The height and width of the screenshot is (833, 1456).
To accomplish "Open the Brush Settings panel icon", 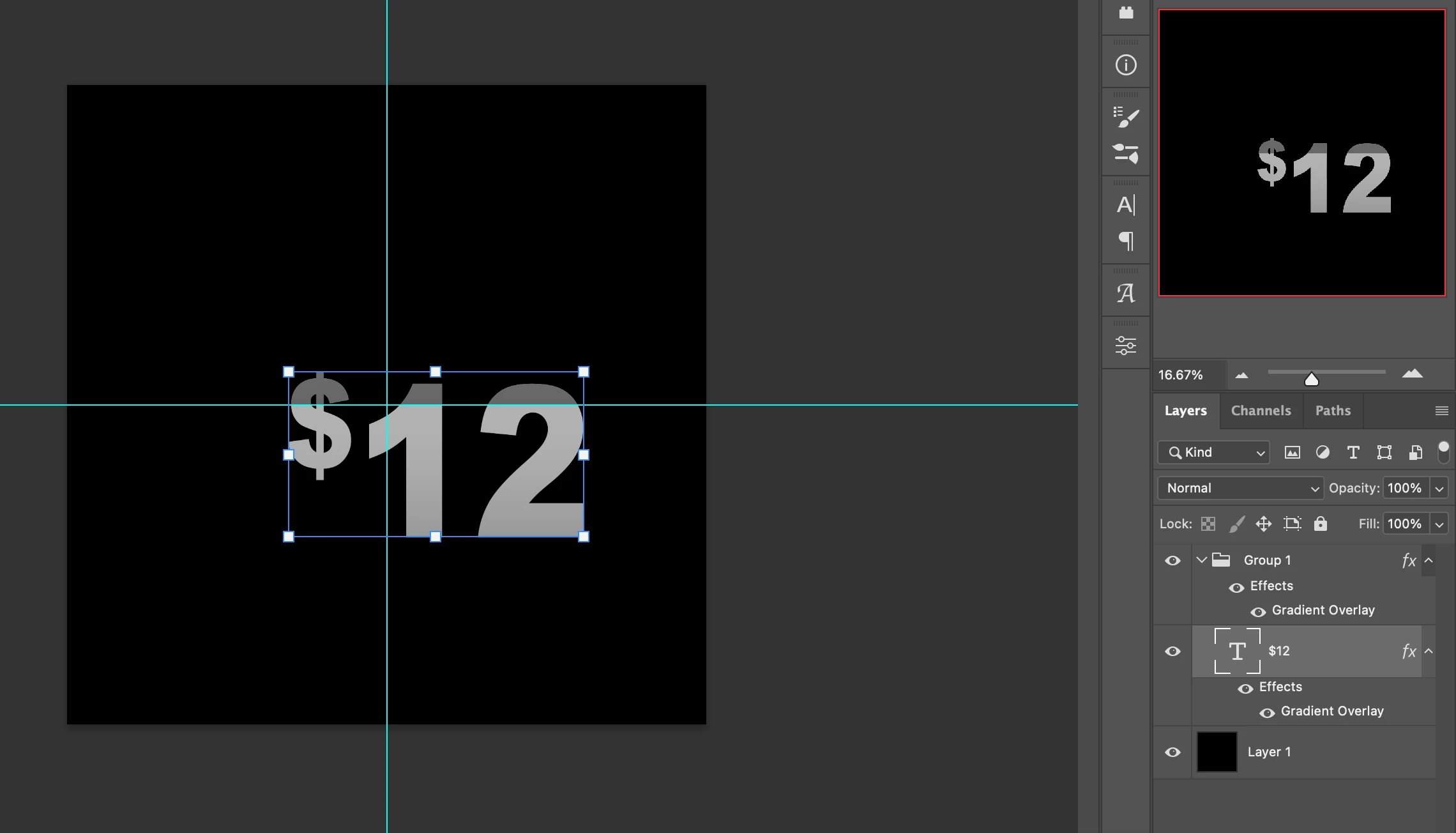I will point(1126,117).
